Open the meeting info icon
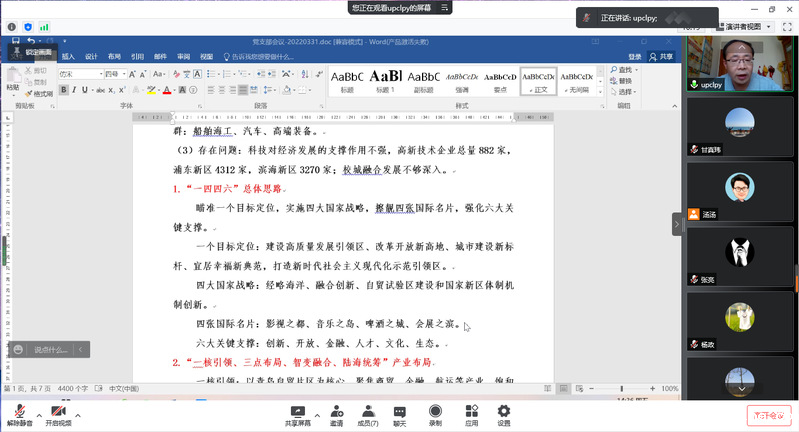The image size is (799, 432). pos(12,27)
